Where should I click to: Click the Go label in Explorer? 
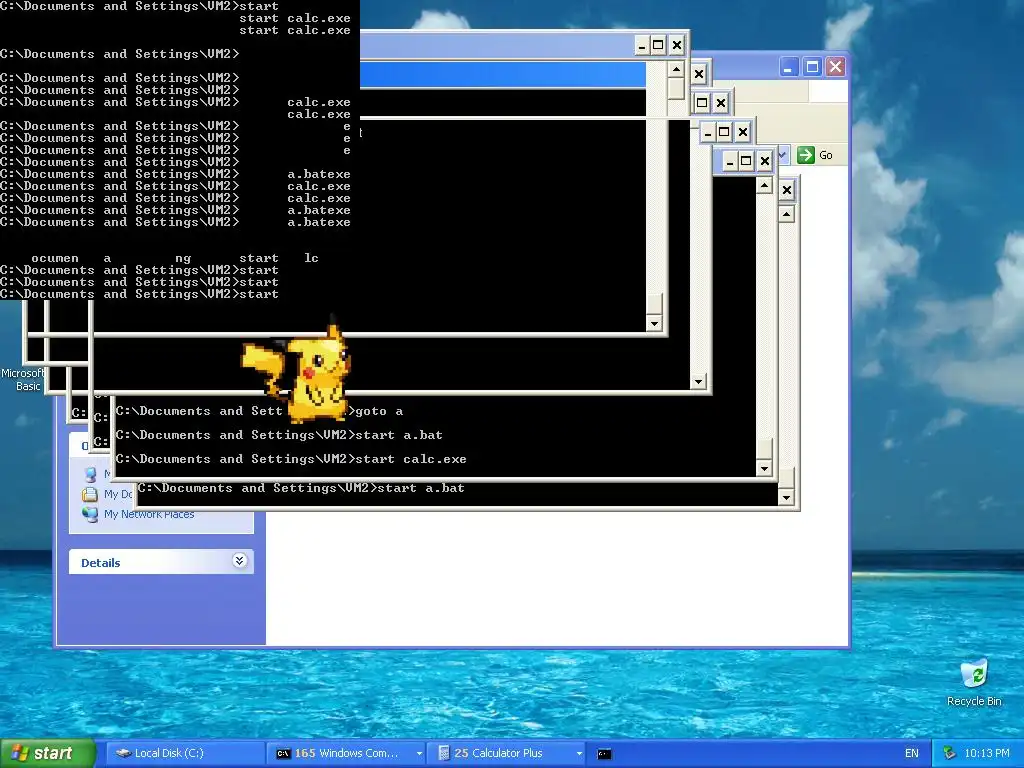coord(825,155)
